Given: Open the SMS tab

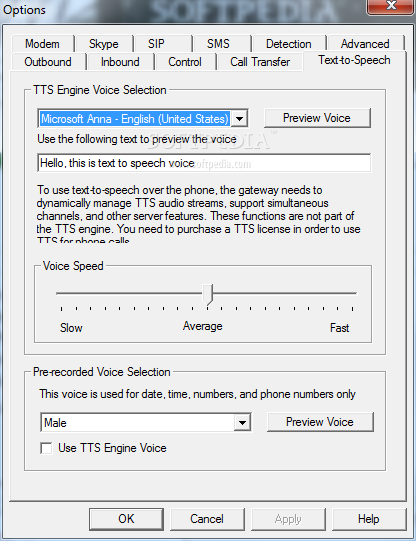Looking at the screenshot, I should [x=218, y=44].
